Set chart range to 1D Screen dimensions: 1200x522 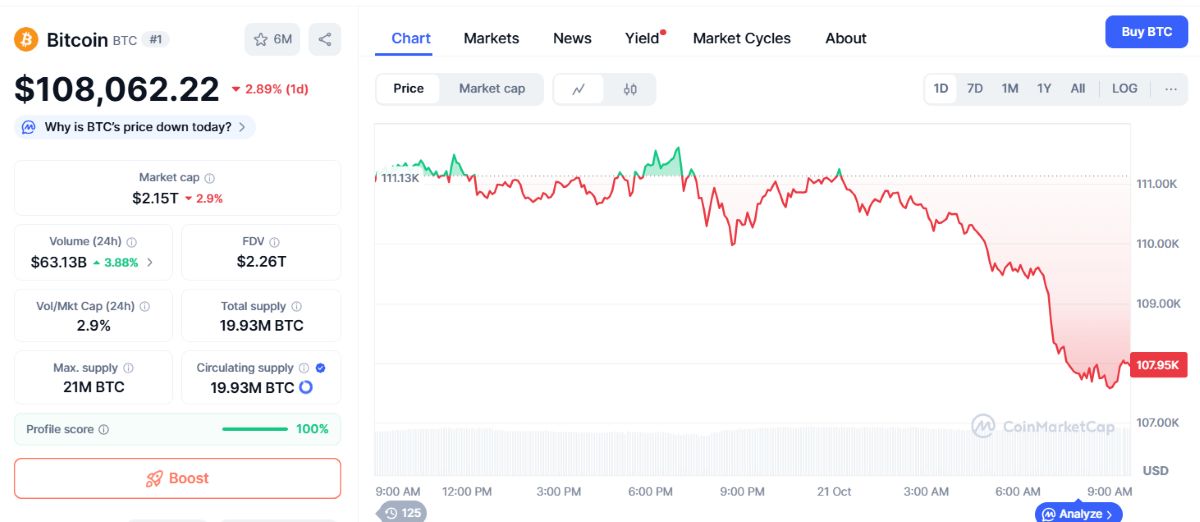pos(941,88)
